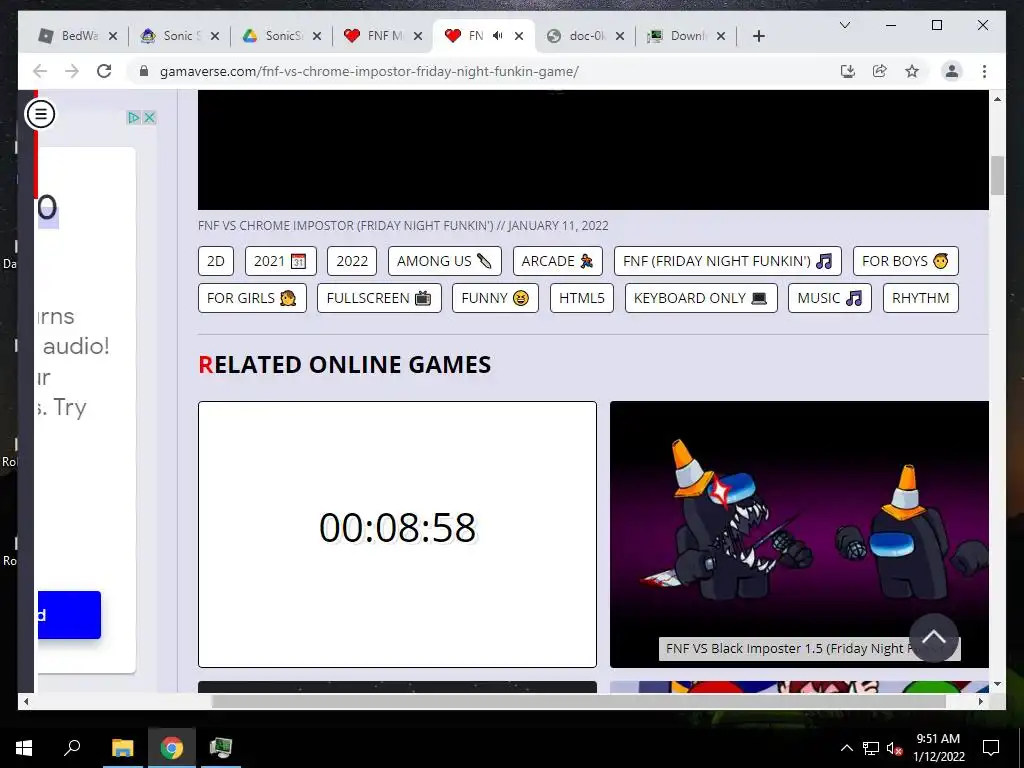The image size is (1024, 768).
Task: Open the 2D tag
Action: click(x=216, y=261)
